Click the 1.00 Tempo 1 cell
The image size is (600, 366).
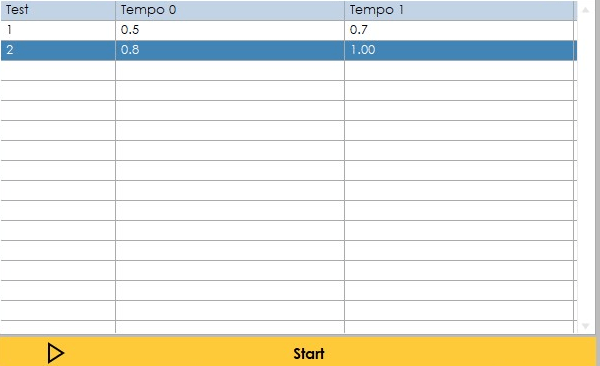coord(459,50)
